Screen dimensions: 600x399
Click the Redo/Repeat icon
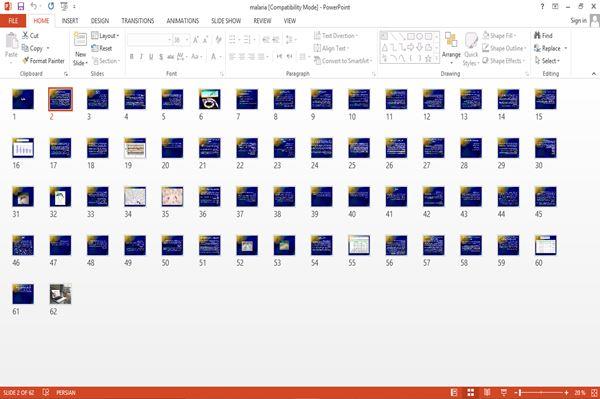pyautogui.click(x=51, y=6)
